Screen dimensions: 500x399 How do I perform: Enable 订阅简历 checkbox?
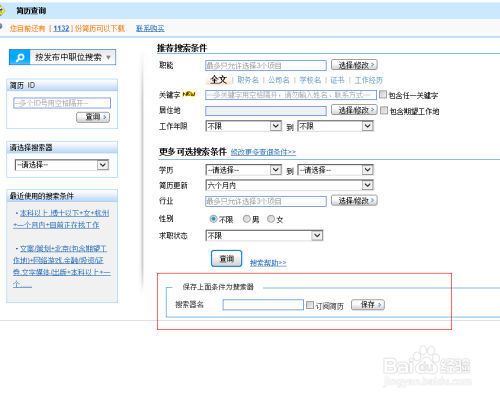(x=310, y=305)
